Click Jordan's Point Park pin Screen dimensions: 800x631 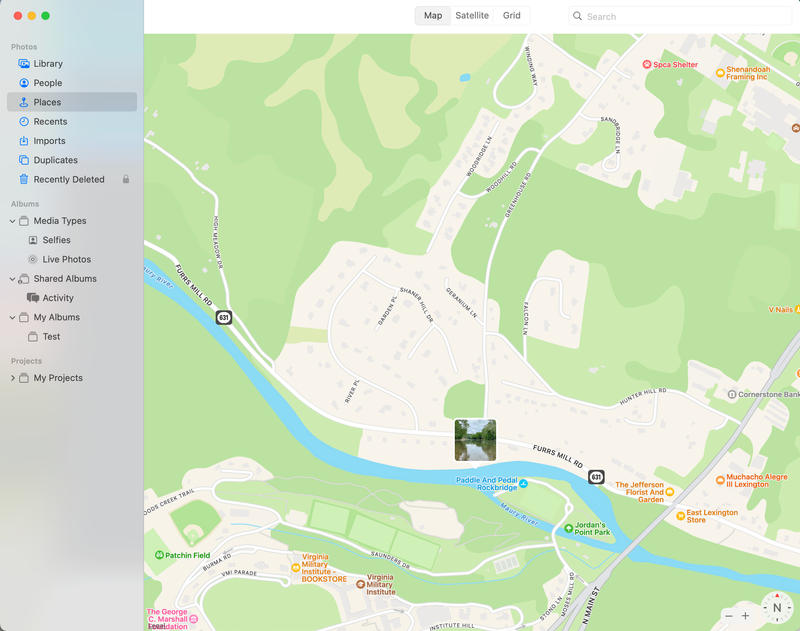568,528
